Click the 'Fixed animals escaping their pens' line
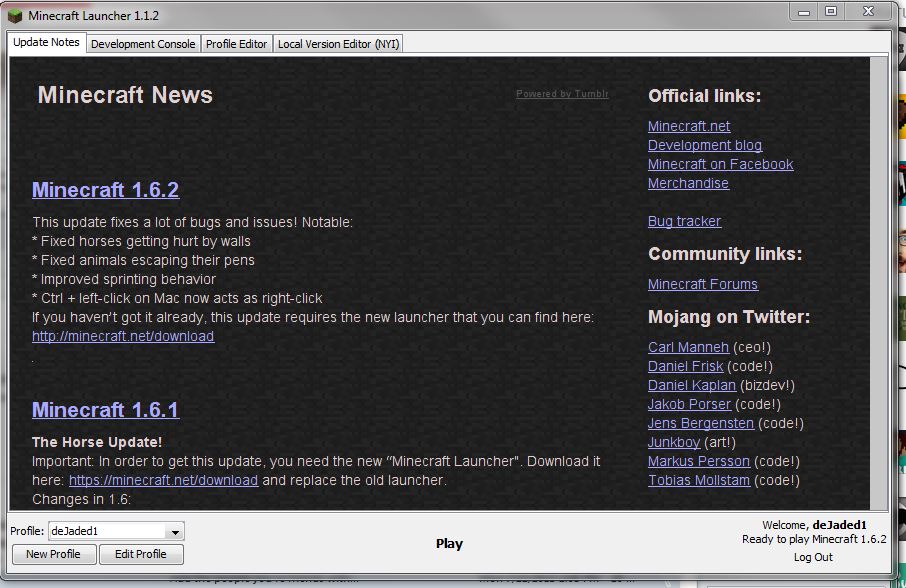906x588 pixels. [143, 260]
